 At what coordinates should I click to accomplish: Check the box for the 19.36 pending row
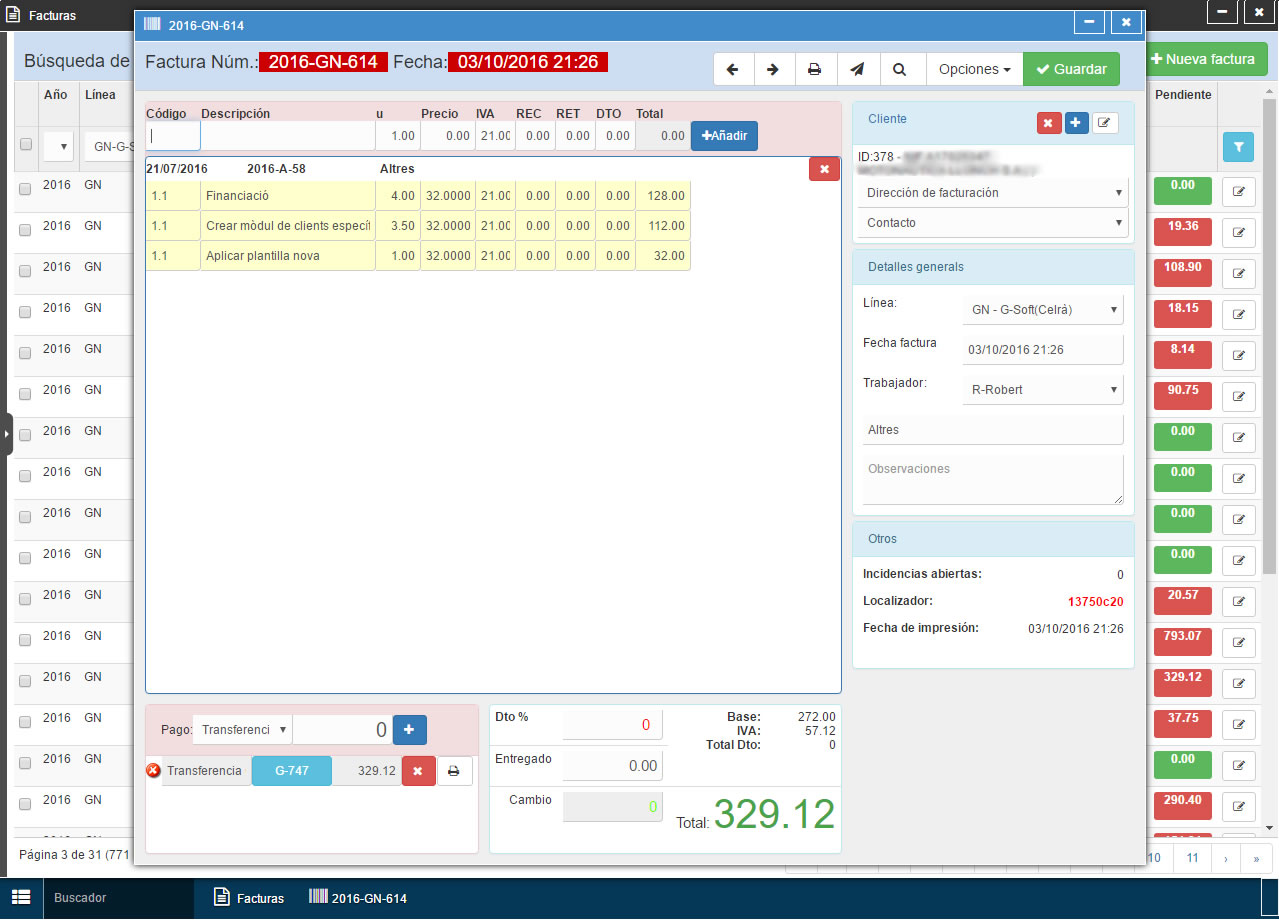tap(25, 228)
